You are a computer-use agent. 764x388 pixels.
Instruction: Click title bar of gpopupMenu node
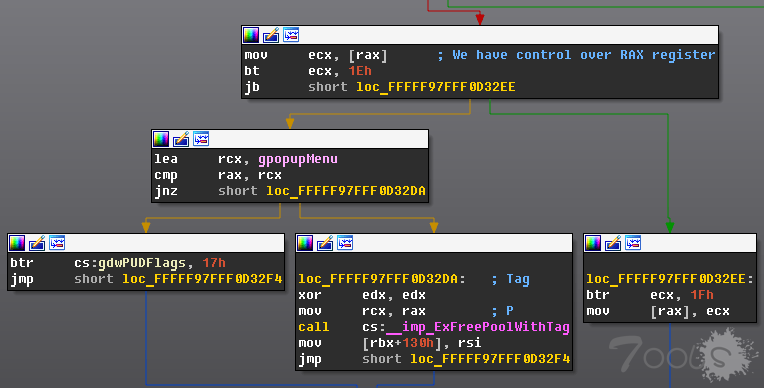click(x=290, y=139)
